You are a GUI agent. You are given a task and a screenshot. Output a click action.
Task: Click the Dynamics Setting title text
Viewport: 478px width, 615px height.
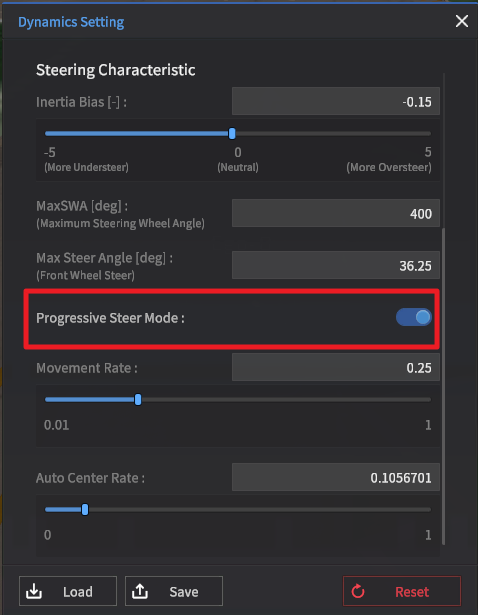point(71,22)
